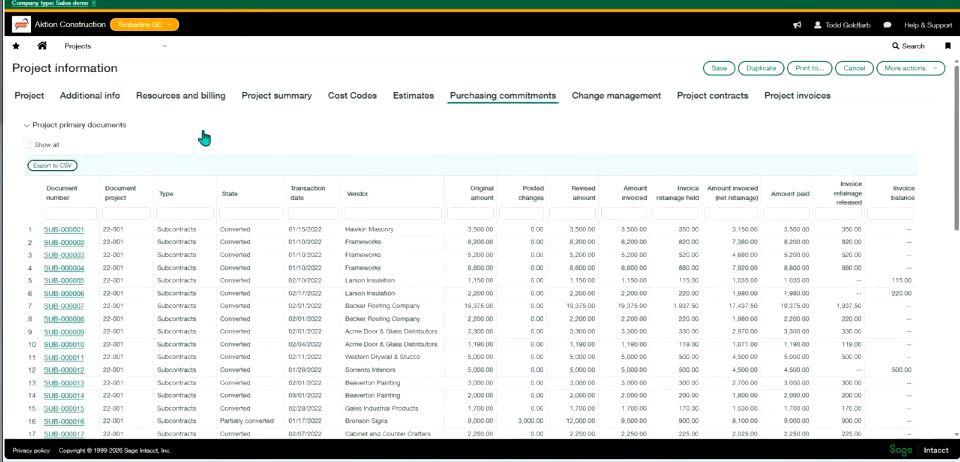Open favorites star icon

(16, 46)
